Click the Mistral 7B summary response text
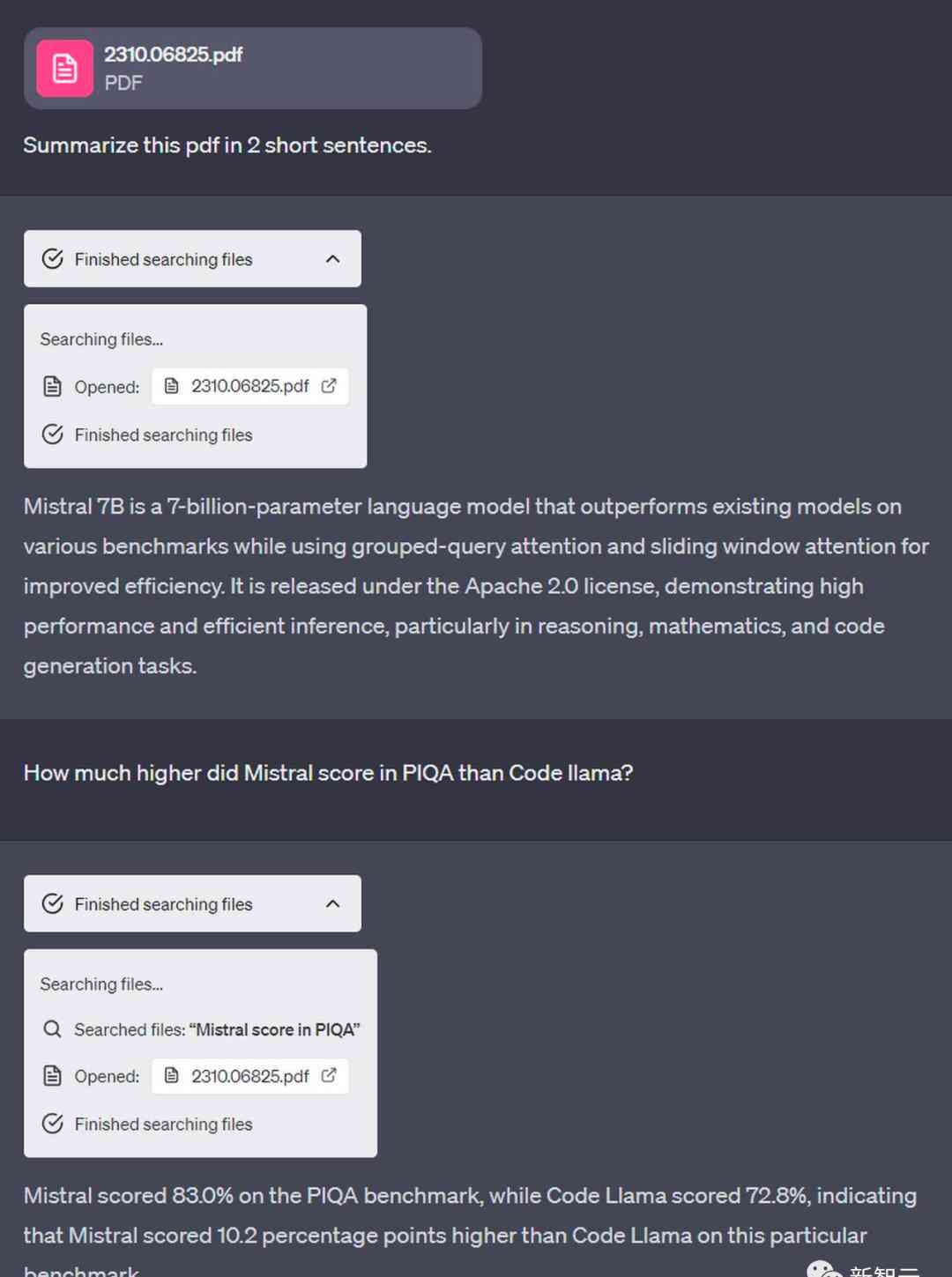The width and height of the screenshot is (952, 1277). [476, 586]
